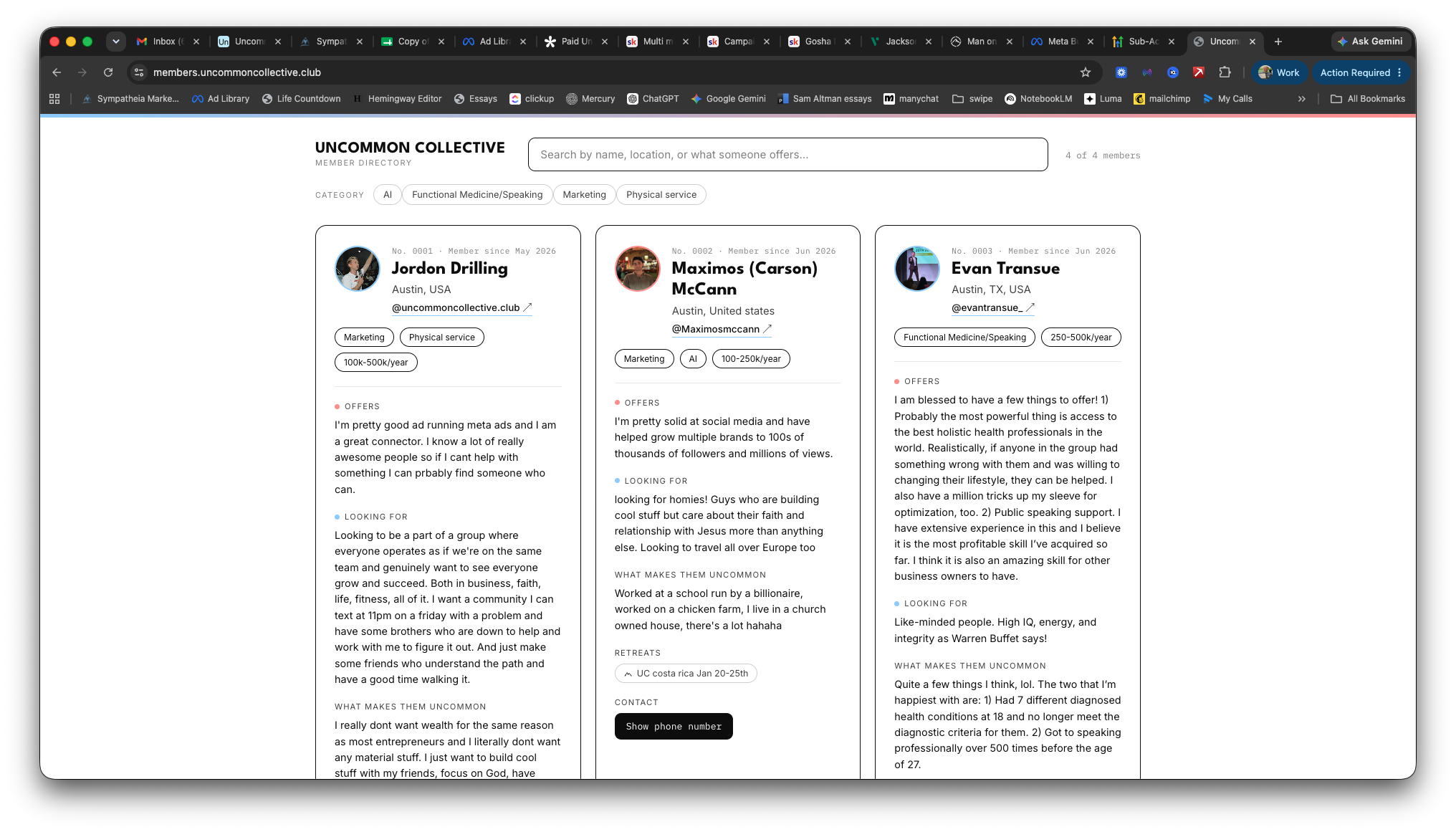Open the mailchimp bookmark
The width and height of the screenshot is (1456, 832).
coord(1162,99)
